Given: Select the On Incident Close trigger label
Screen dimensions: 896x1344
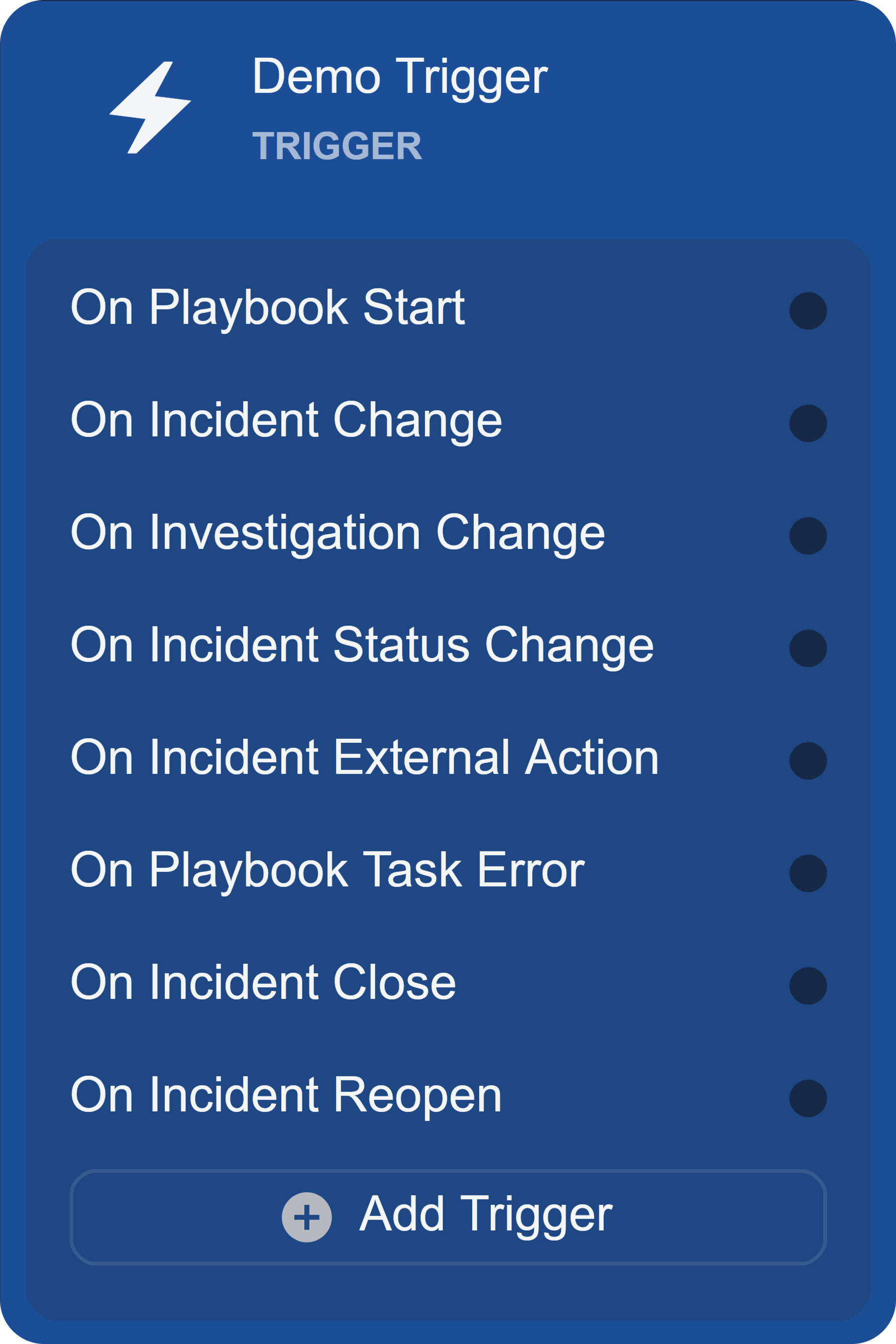Looking at the screenshot, I should pyautogui.click(x=263, y=982).
